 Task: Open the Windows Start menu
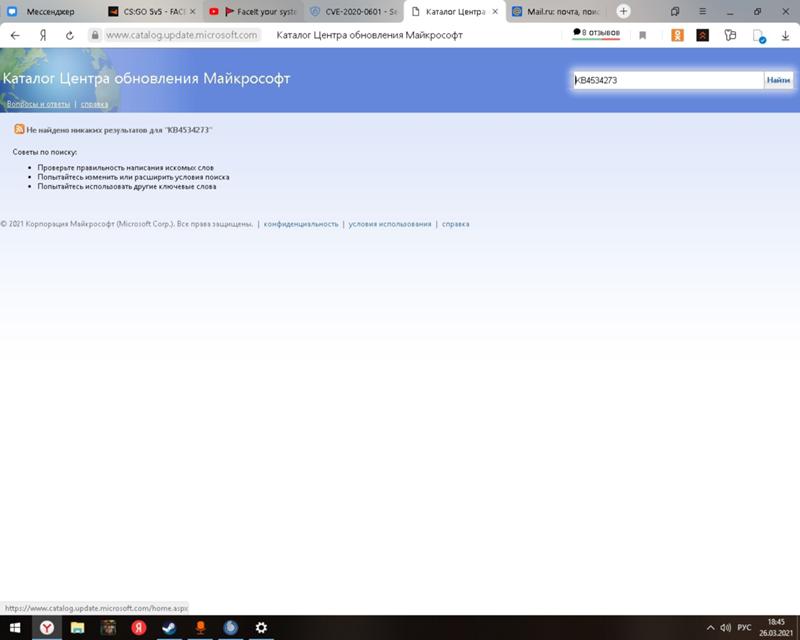click(x=15, y=628)
